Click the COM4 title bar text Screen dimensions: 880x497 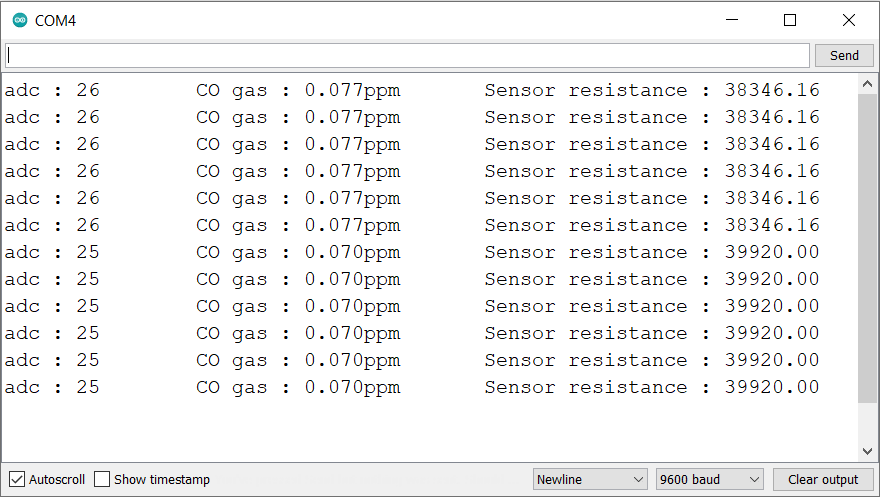tap(55, 21)
